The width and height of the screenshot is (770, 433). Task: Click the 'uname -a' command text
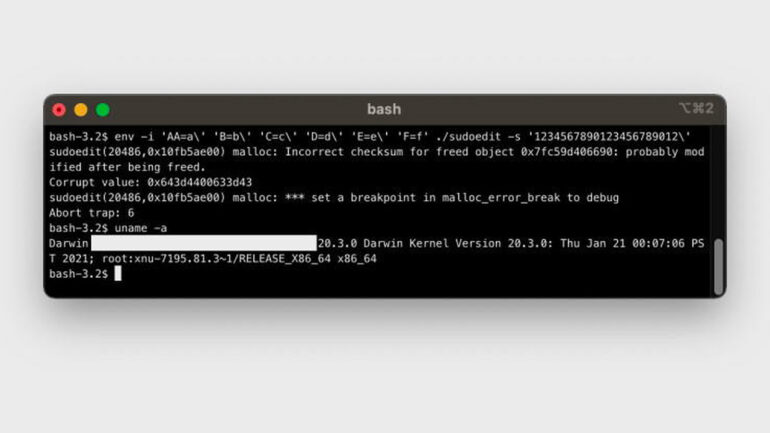coord(141,228)
